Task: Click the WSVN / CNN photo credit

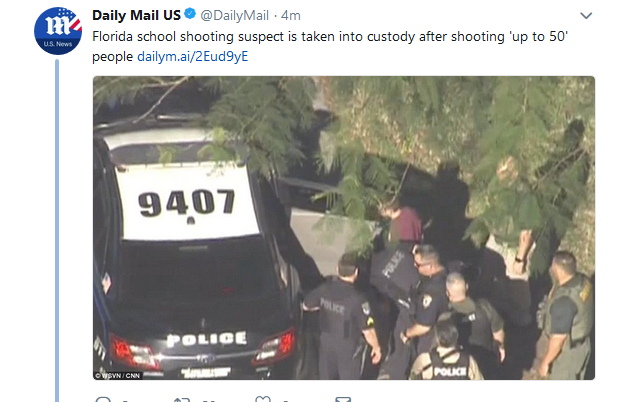Action: pyautogui.click(x=117, y=375)
